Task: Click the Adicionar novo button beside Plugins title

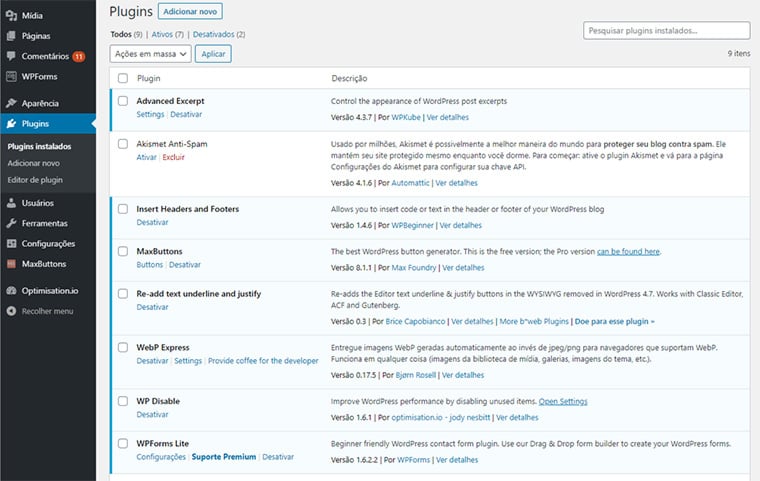Action: pos(190,12)
